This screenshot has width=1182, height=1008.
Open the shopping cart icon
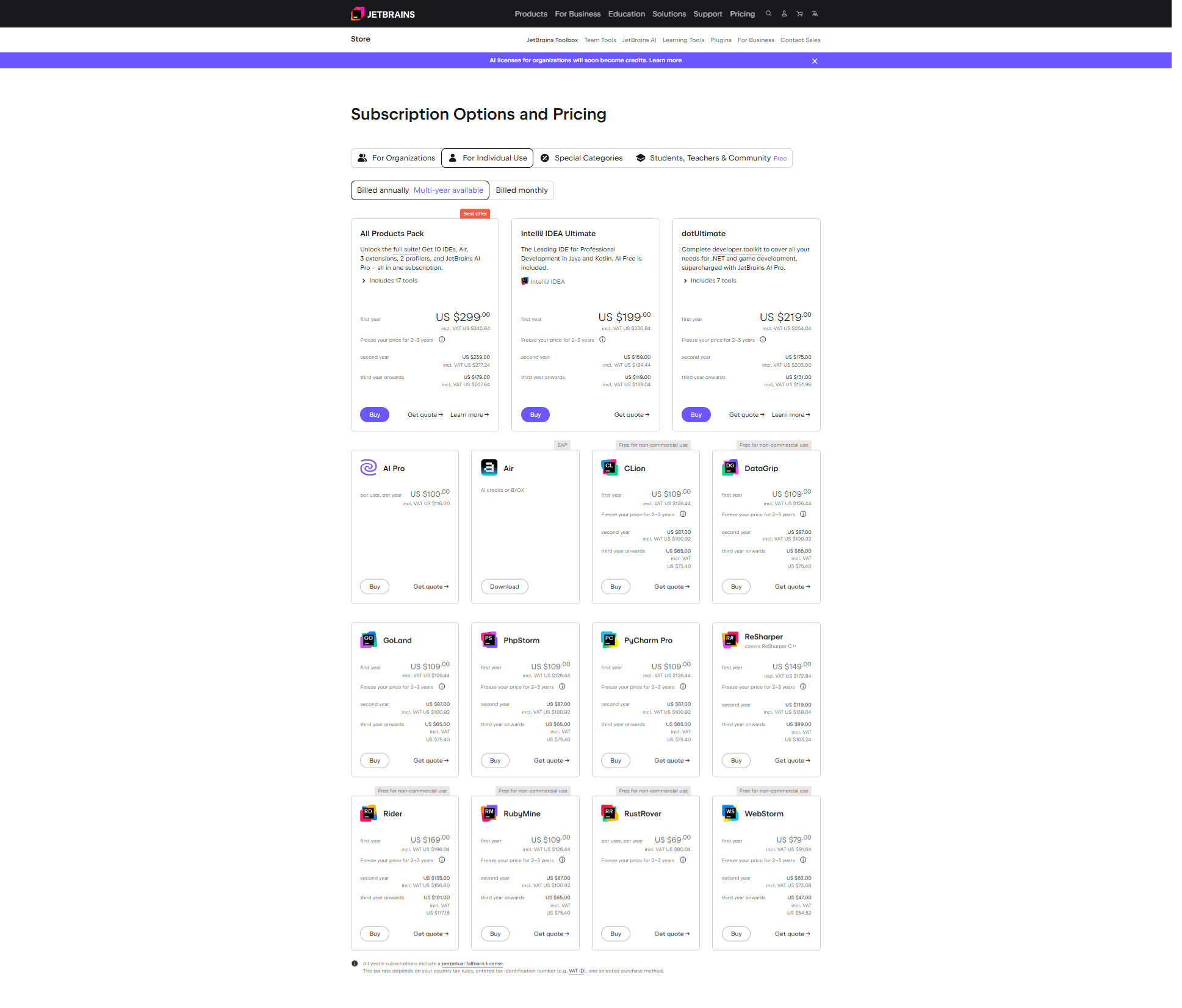799,13
